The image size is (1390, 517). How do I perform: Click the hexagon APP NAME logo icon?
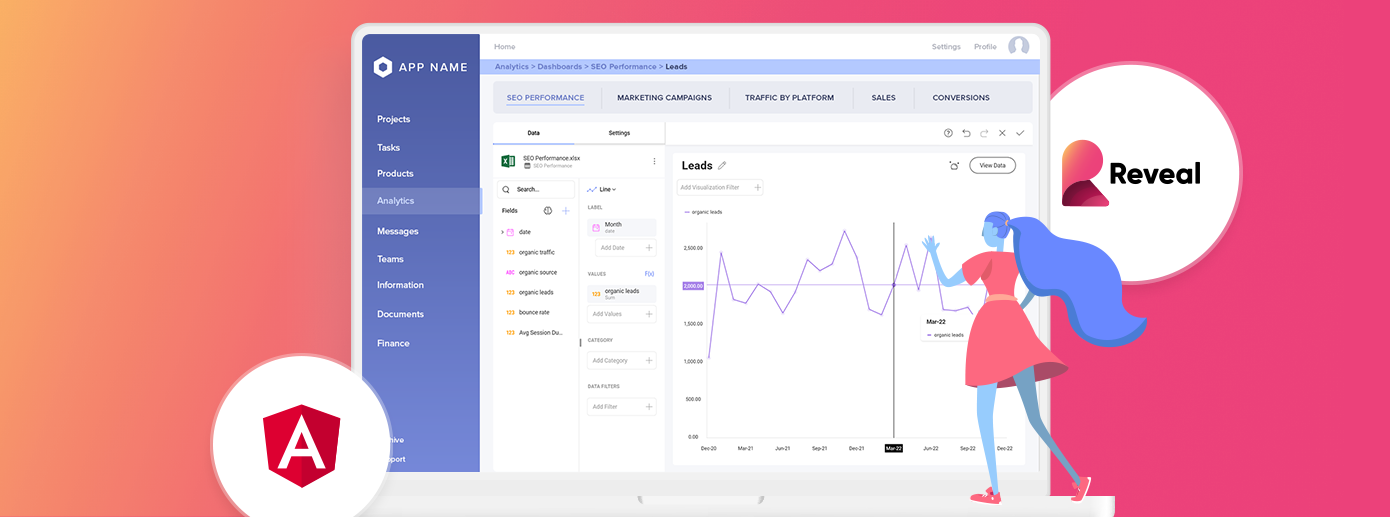pyautogui.click(x=383, y=67)
